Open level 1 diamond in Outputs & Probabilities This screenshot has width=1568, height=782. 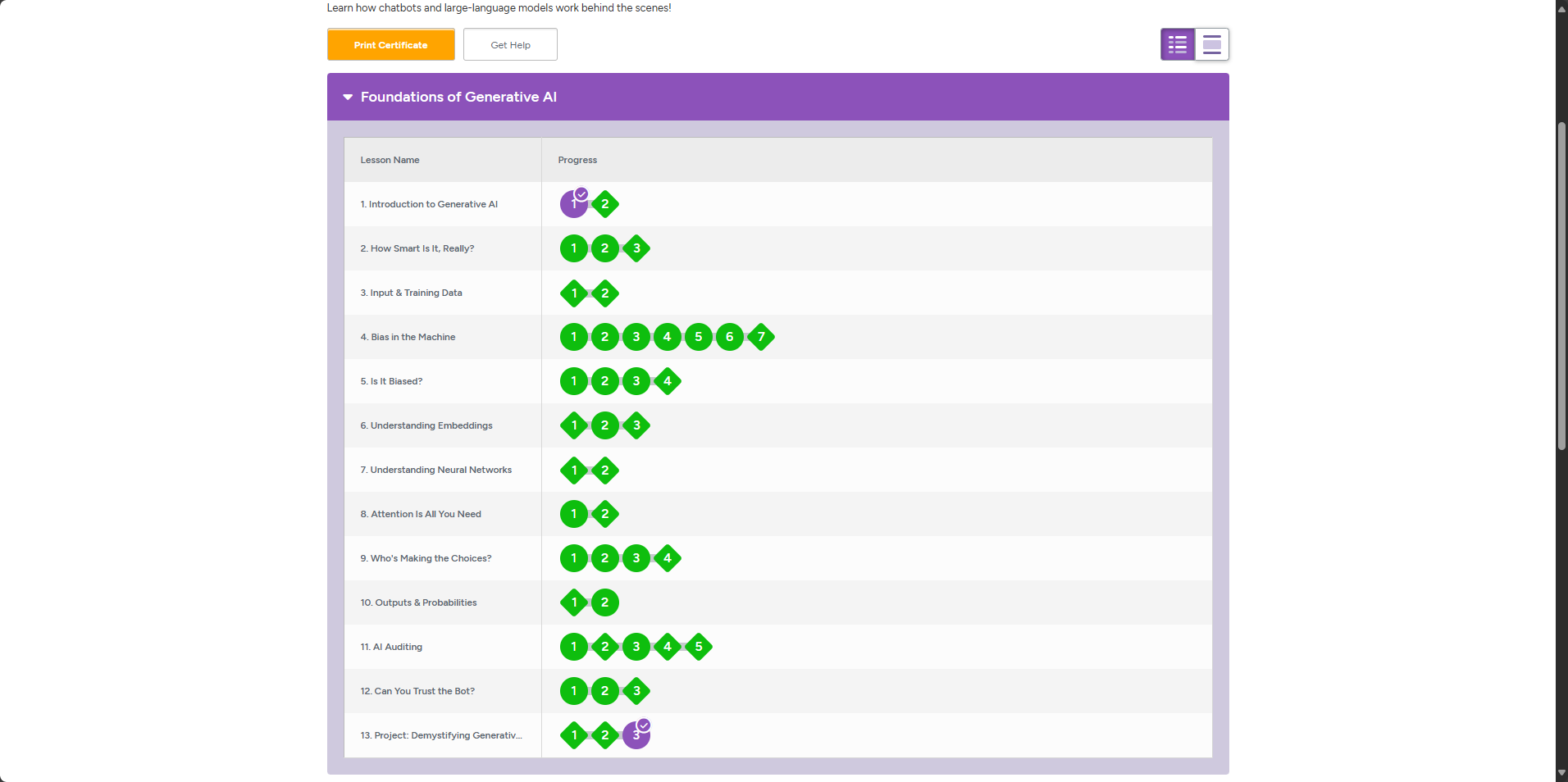[x=574, y=602]
